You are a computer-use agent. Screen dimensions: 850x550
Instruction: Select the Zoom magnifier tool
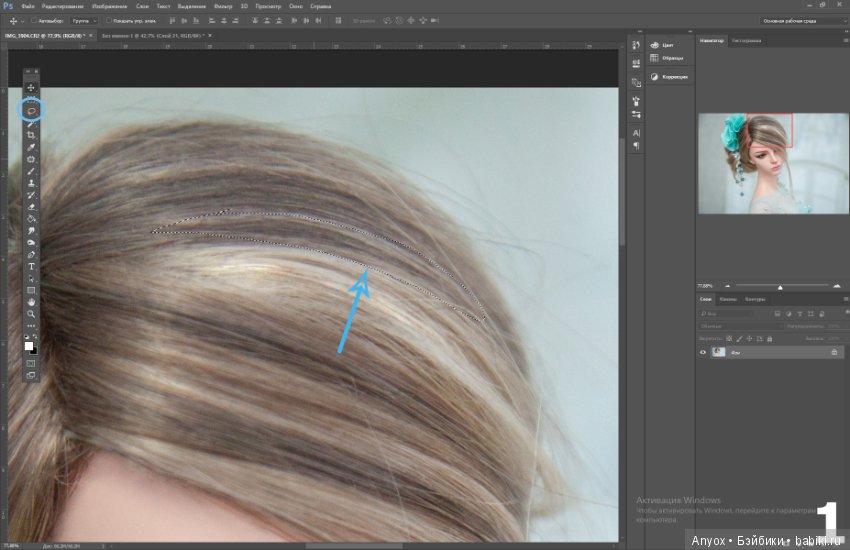click(x=31, y=314)
